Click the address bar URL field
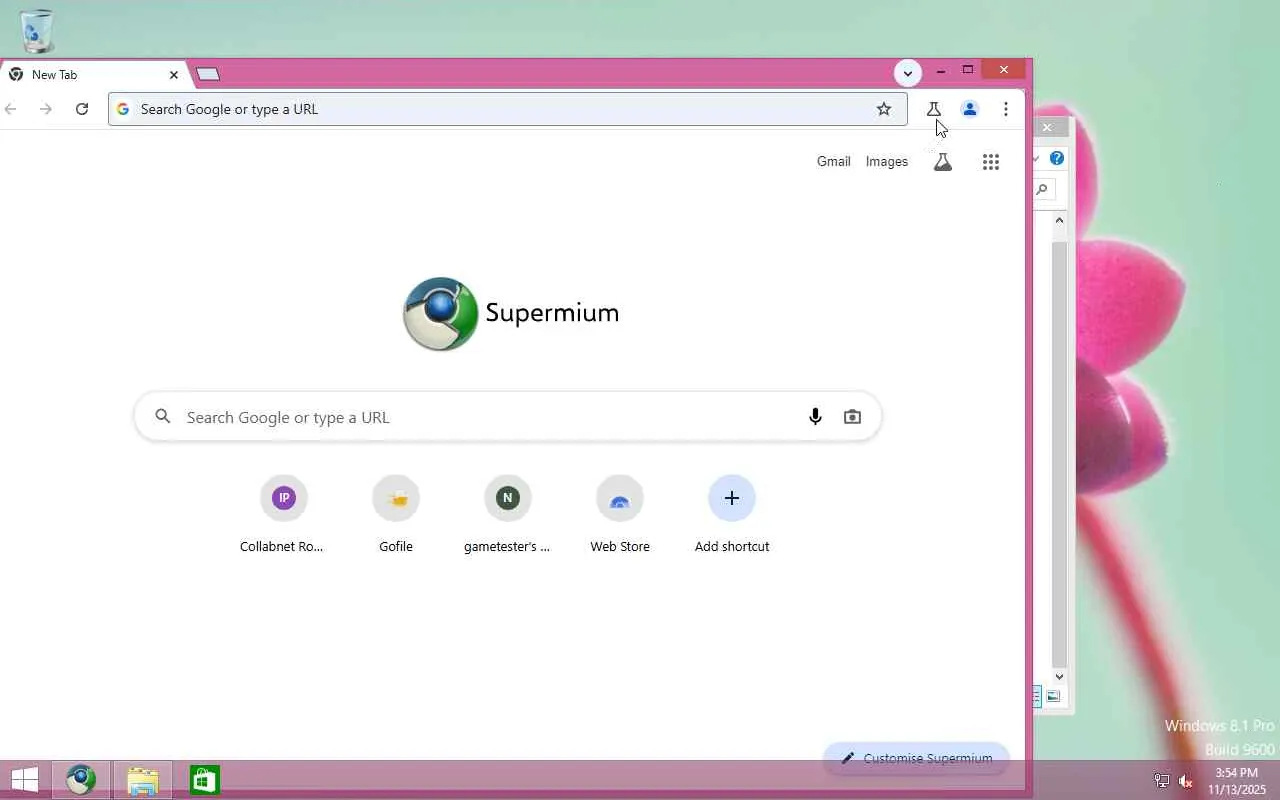The width and height of the screenshot is (1280, 800). pyautogui.click(x=507, y=109)
